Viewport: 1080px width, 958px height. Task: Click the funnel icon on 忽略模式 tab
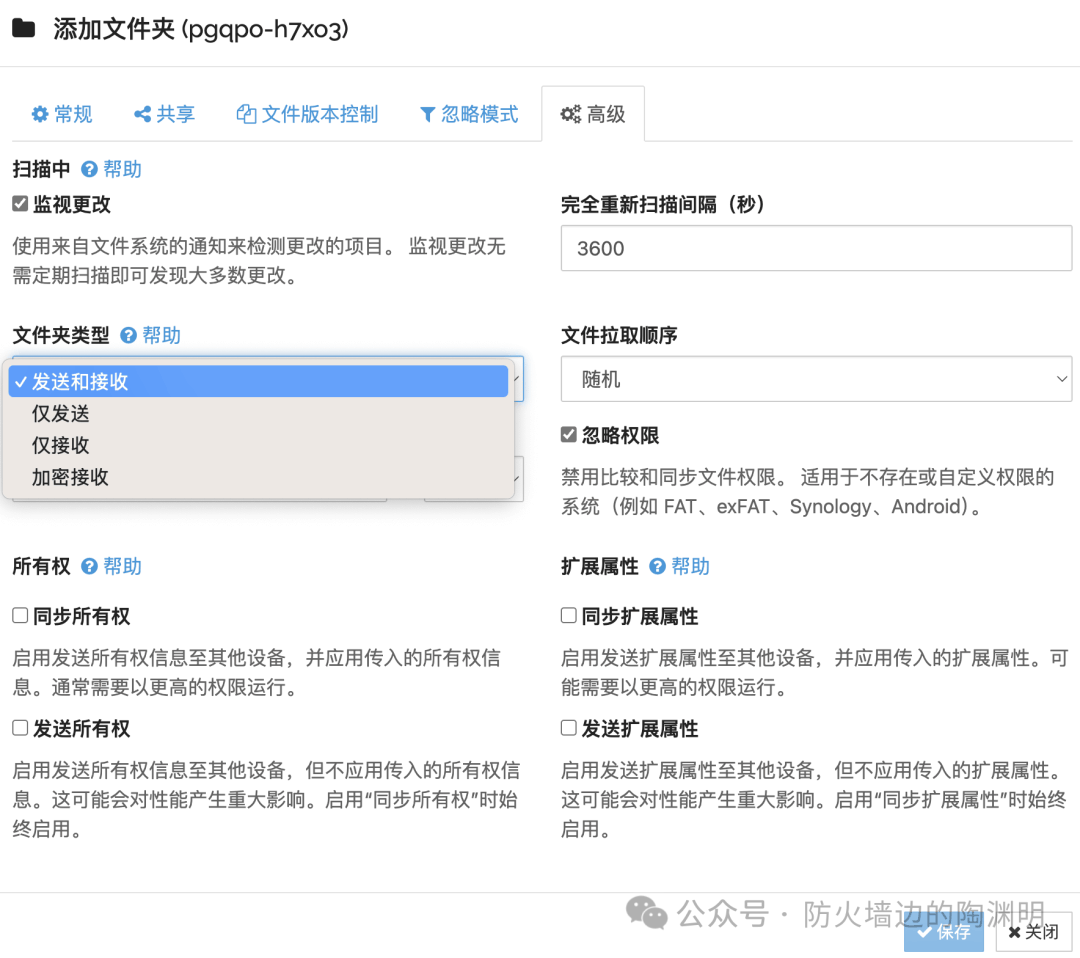(x=427, y=115)
